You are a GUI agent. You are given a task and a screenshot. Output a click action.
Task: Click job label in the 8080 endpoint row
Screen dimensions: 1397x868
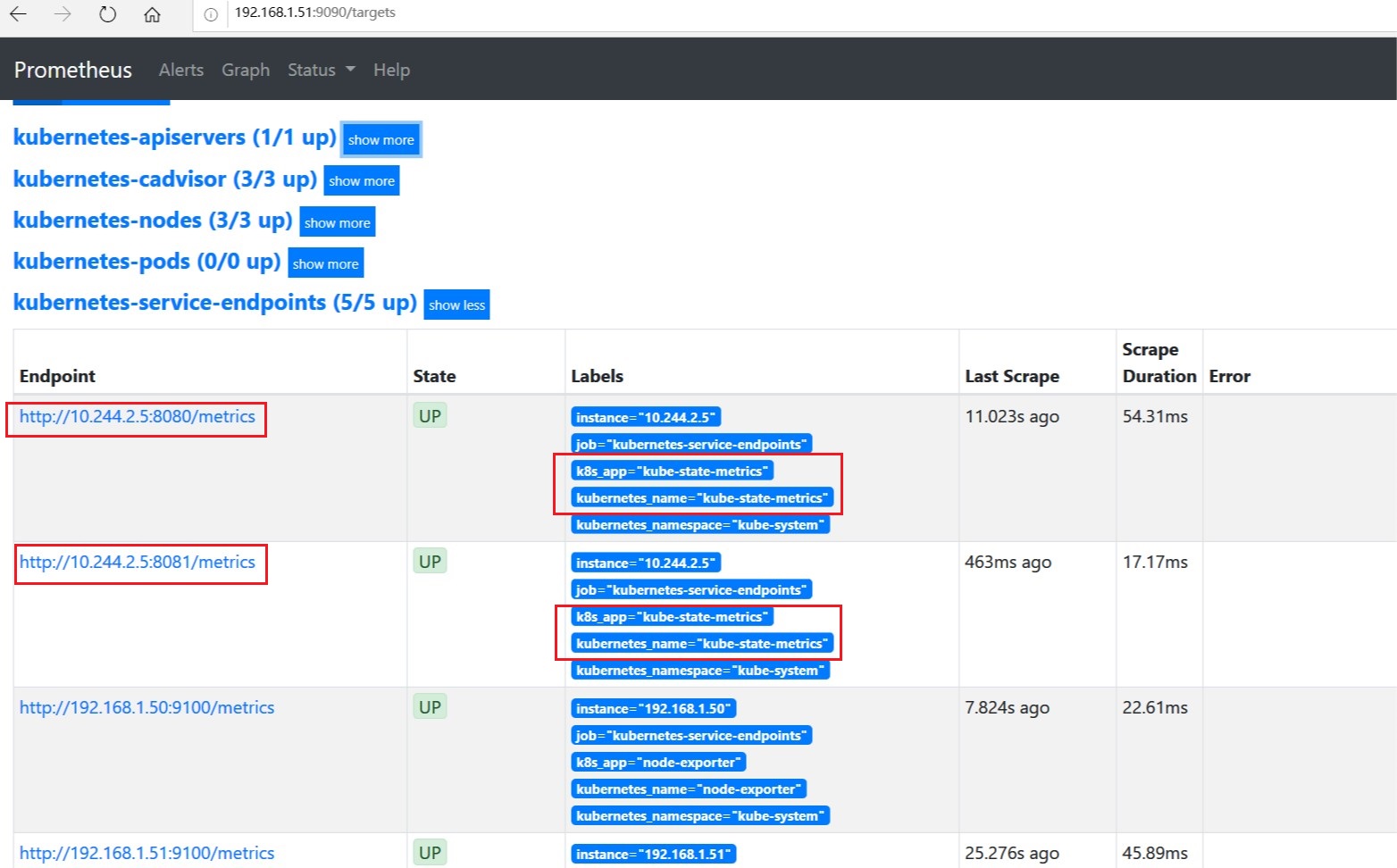[x=691, y=444]
